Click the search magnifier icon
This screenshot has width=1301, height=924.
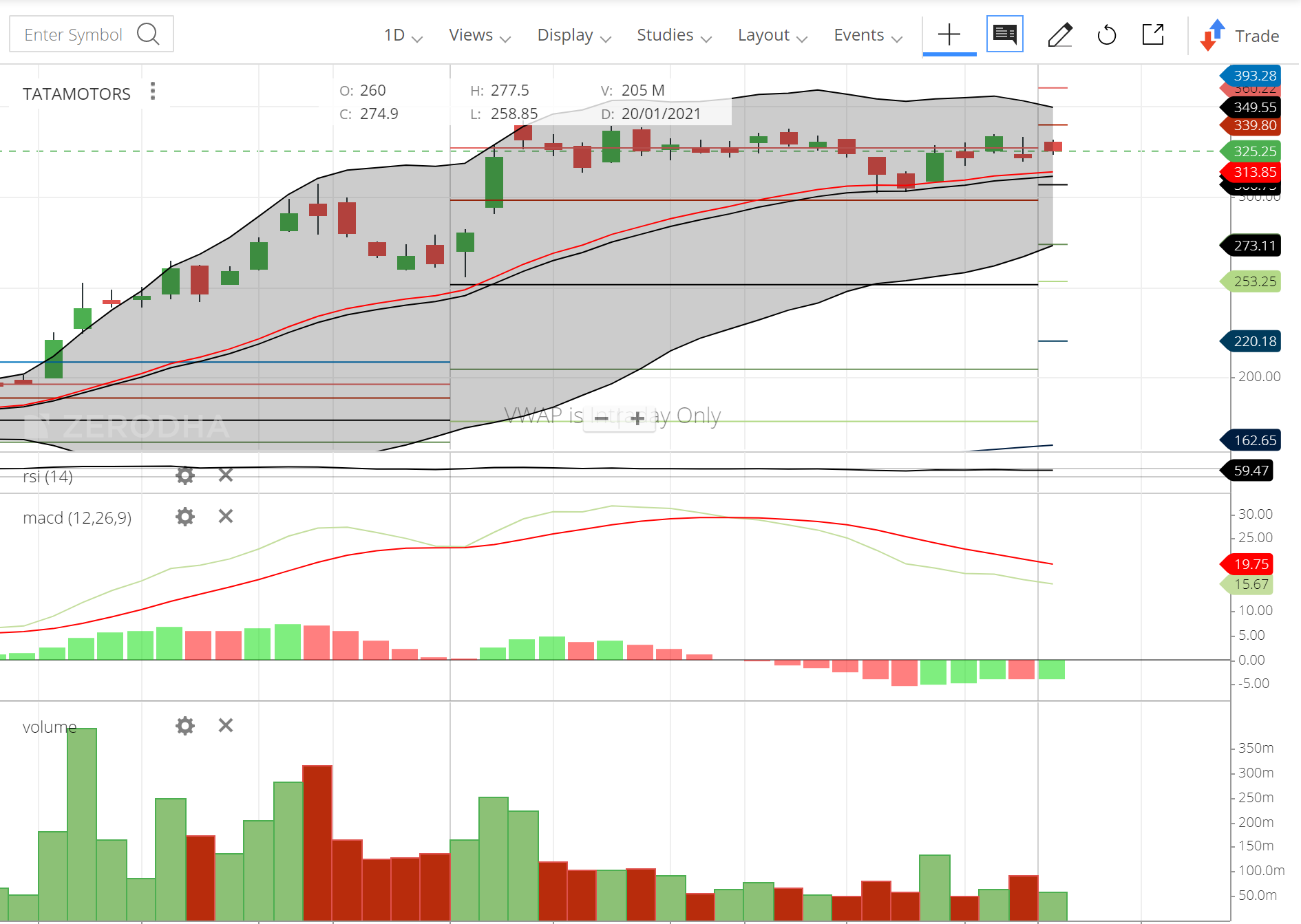click(148, 34)
